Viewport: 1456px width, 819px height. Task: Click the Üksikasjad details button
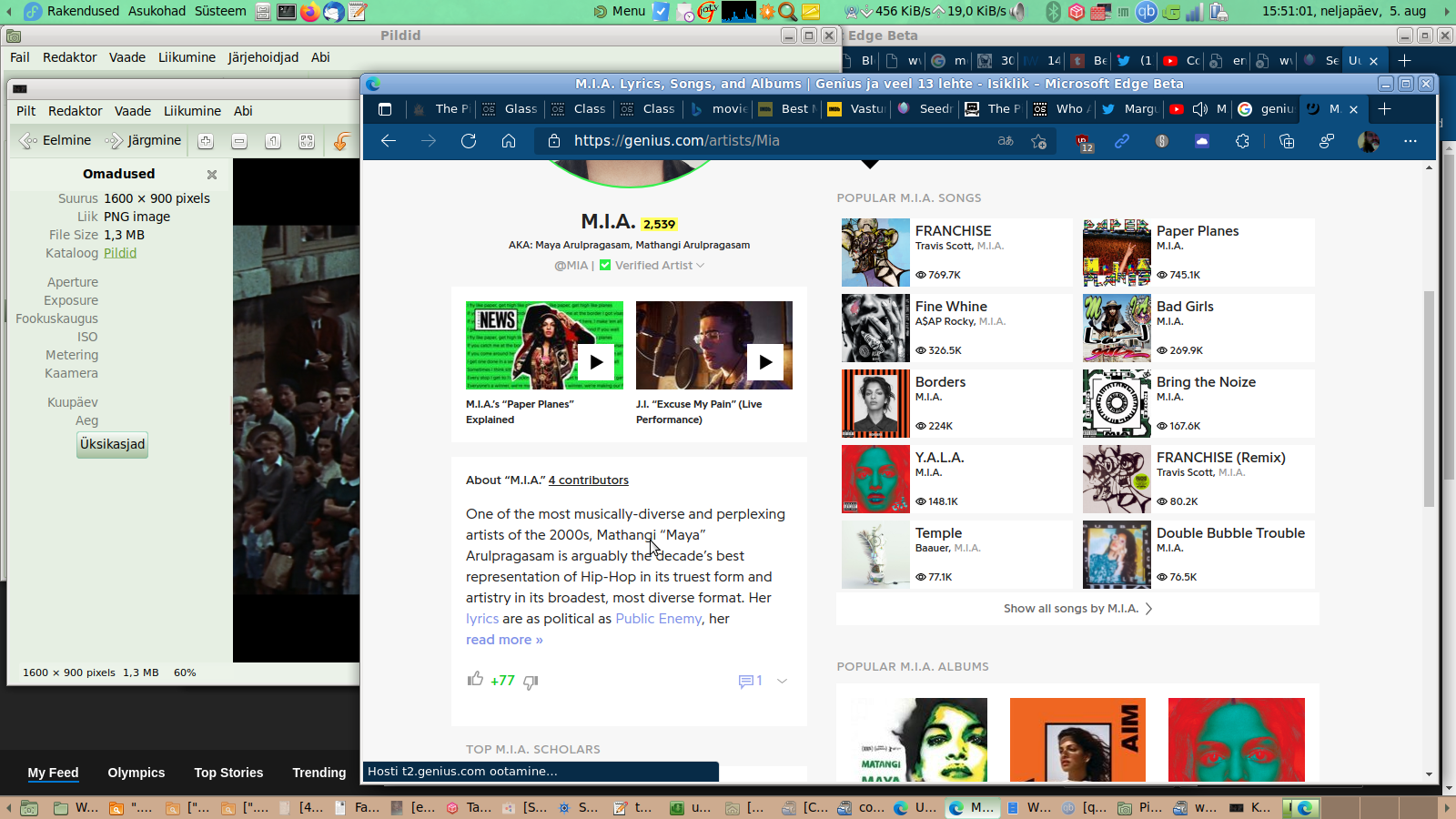coord(112,444)
